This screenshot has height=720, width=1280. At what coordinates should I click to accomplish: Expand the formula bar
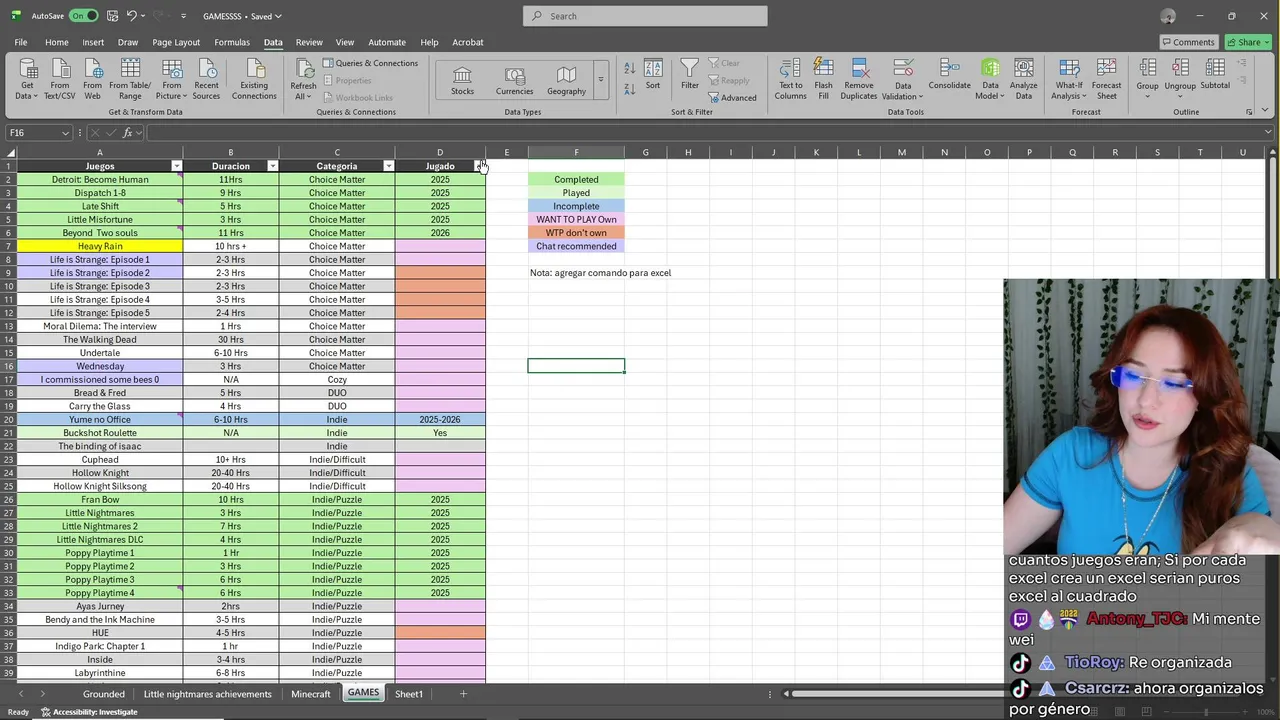tap(1269, 133)
